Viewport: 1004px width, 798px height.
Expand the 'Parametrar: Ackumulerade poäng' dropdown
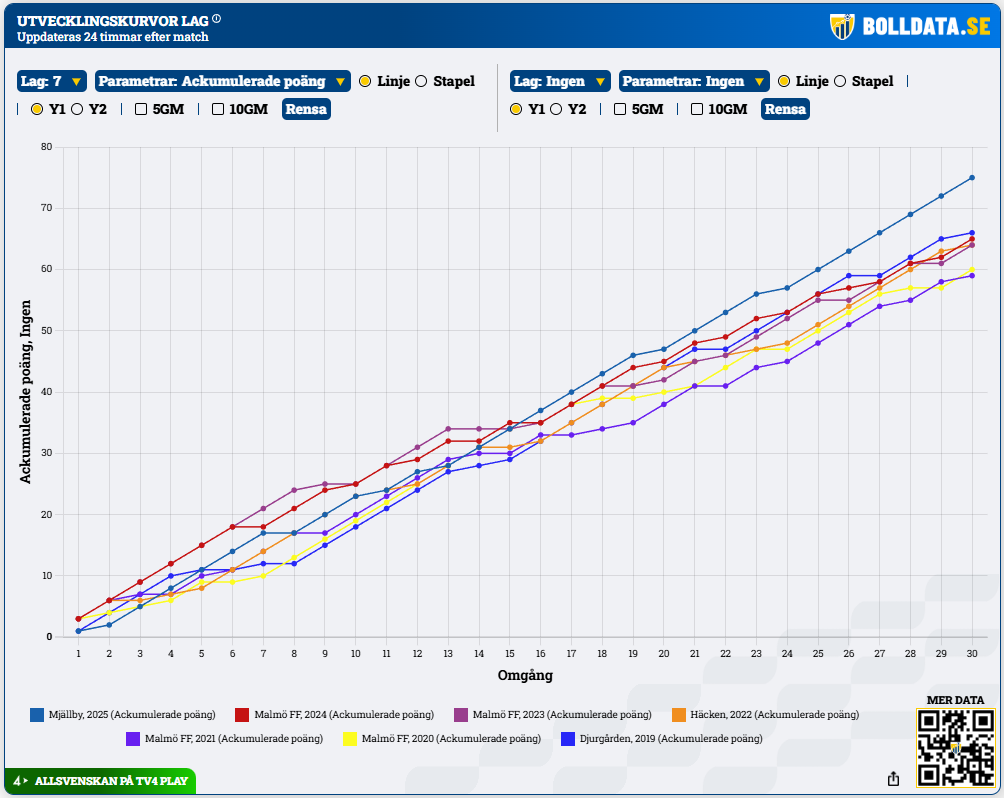(223, 81)
